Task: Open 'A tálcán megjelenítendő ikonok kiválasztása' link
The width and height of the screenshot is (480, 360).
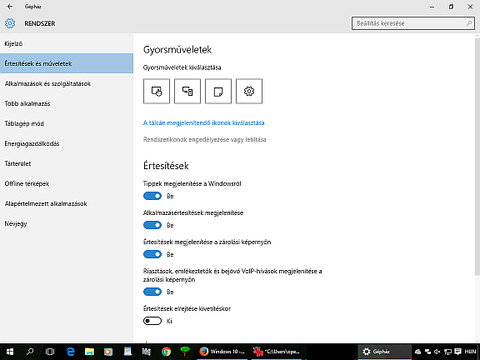Action: click(x=204, y=123)
